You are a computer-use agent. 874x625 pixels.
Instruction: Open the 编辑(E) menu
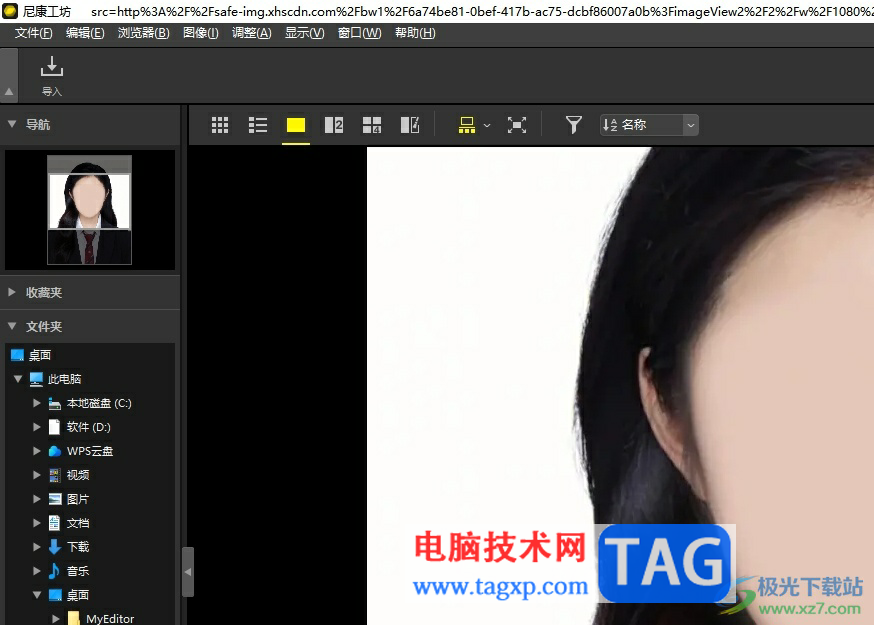point(85,33)
